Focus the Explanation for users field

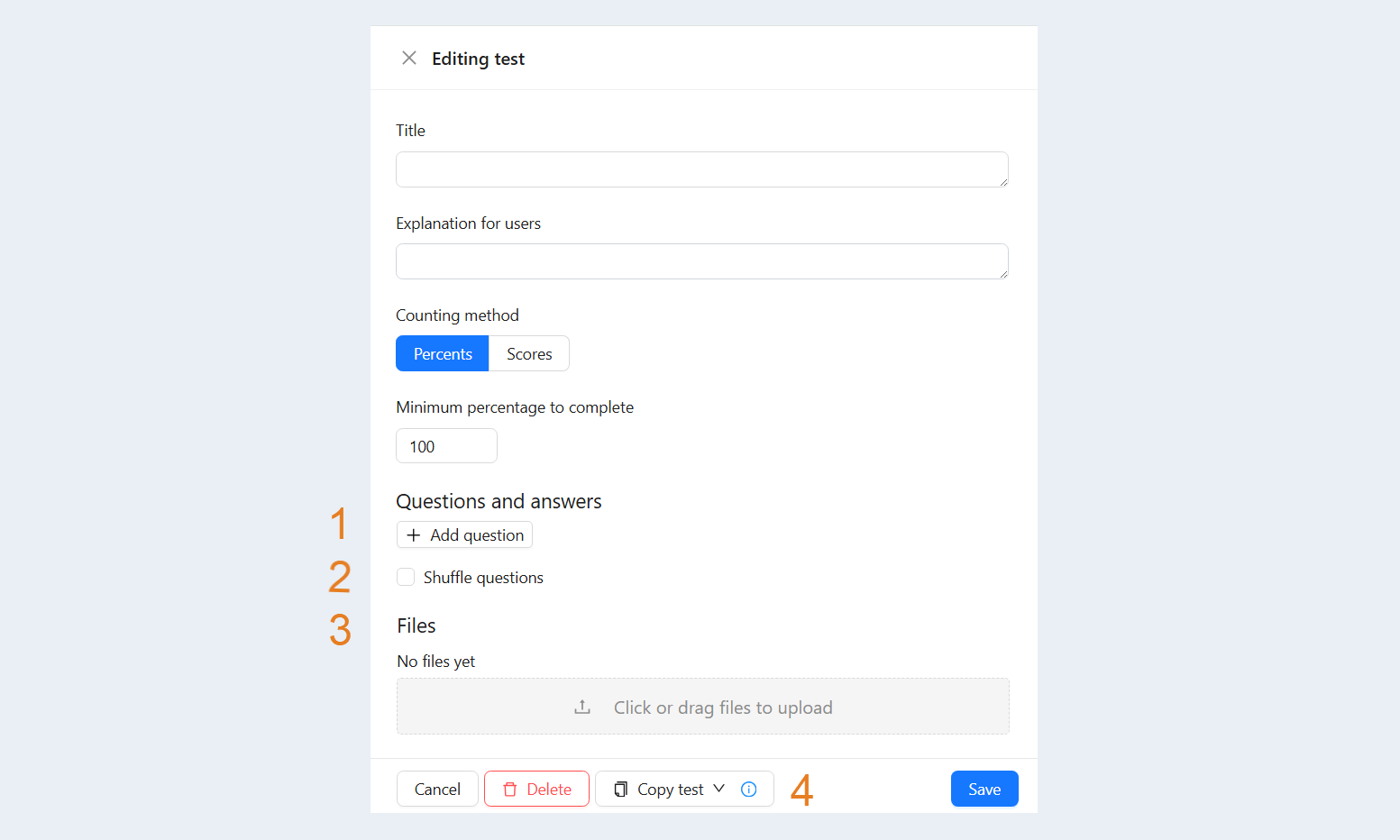702,261
